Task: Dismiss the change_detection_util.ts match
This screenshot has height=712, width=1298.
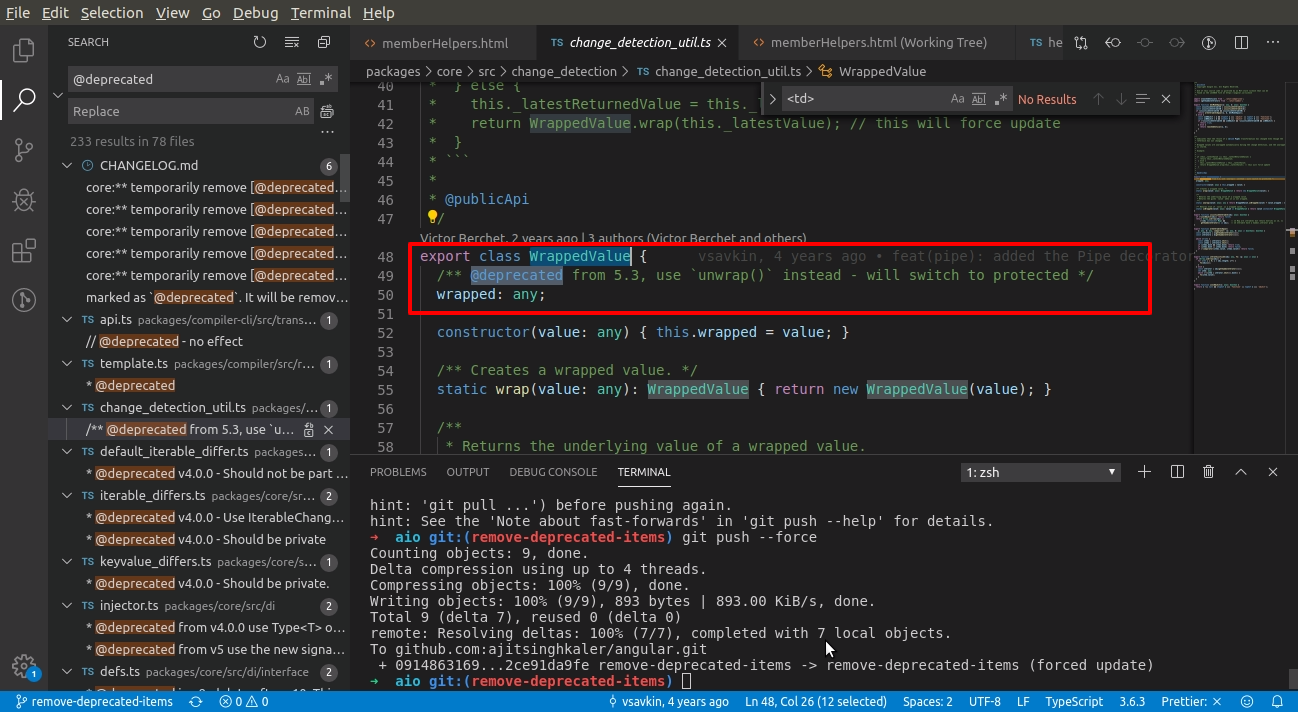Action: point(328,429)
